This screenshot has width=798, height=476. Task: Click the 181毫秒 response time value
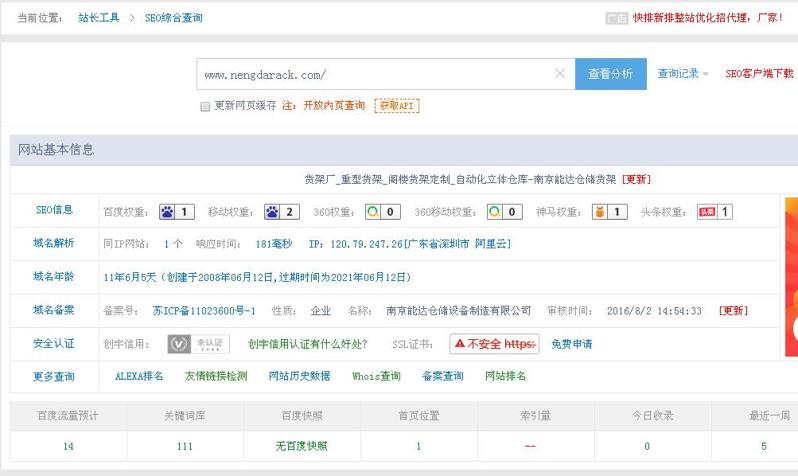click(x=274, y=244)
